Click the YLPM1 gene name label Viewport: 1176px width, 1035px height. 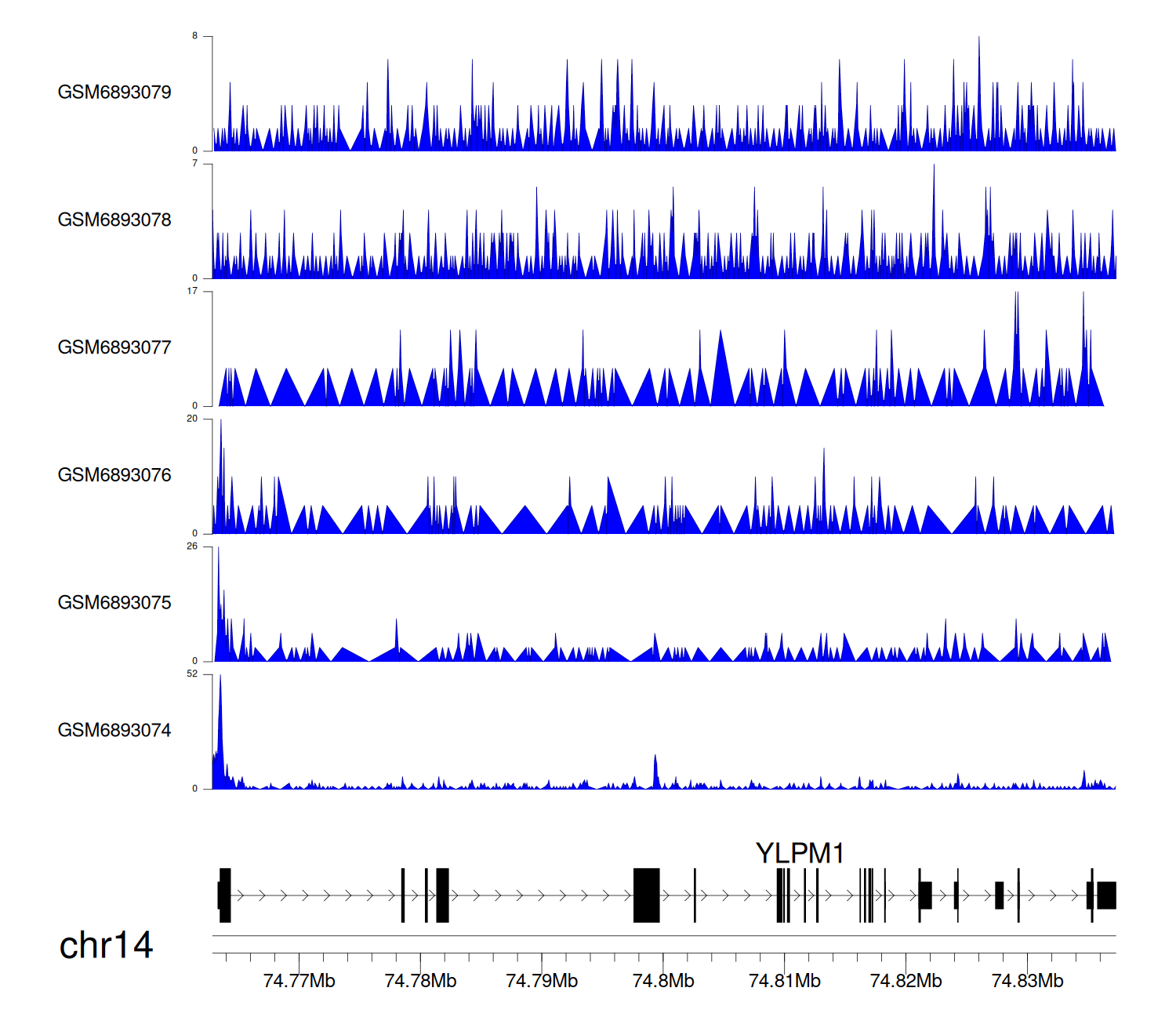coord(799,853)
